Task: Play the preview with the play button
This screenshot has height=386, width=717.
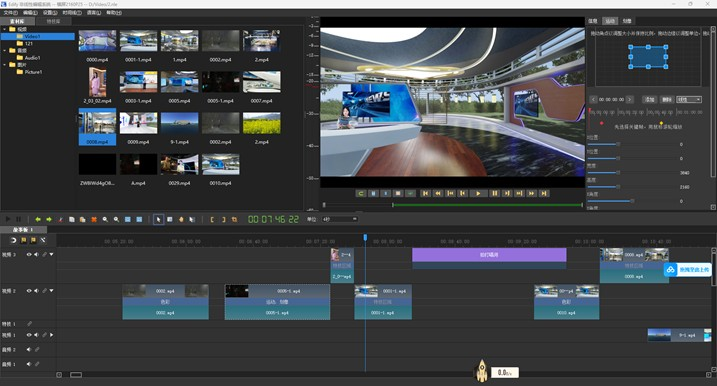Action: point(478,193)
